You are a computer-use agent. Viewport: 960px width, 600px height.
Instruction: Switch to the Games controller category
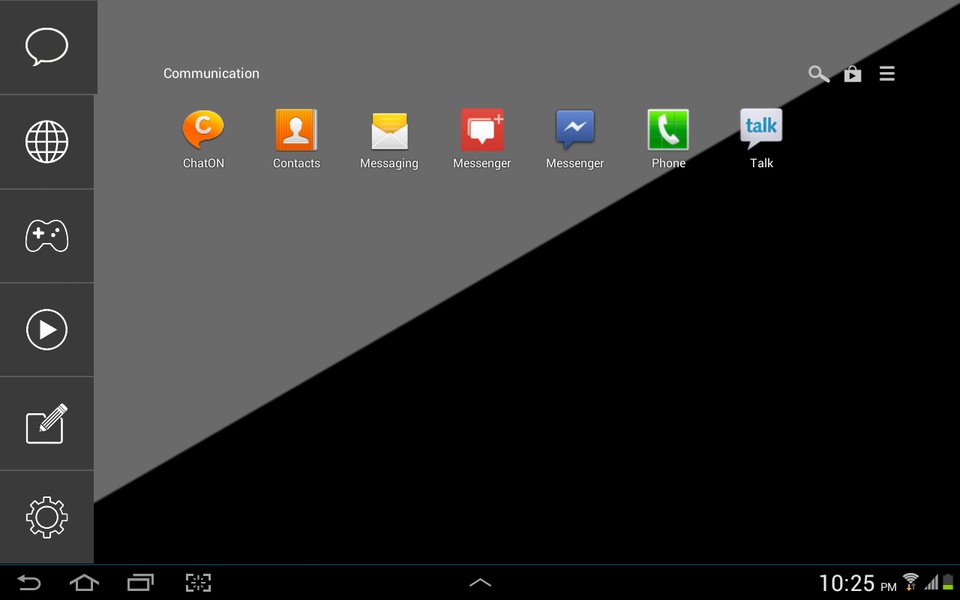[47, 236]
